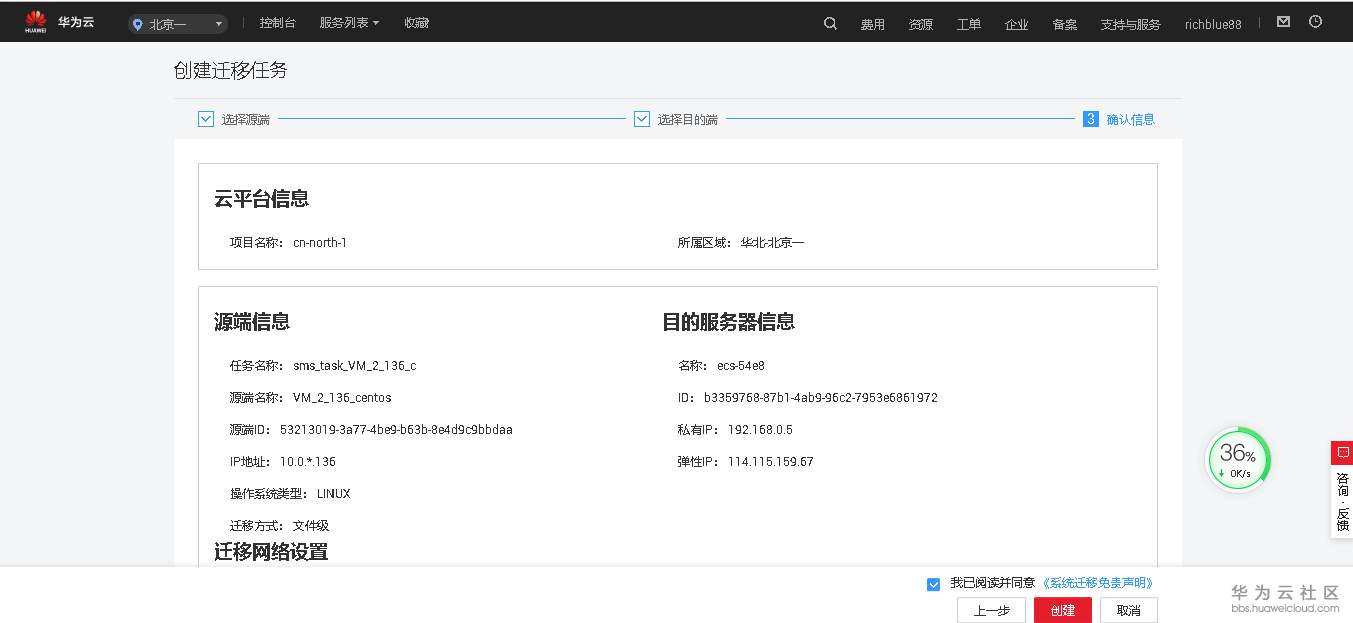Click the 创建迁移任务 page title
This screenshot has width=1353, height=623.
231,70
